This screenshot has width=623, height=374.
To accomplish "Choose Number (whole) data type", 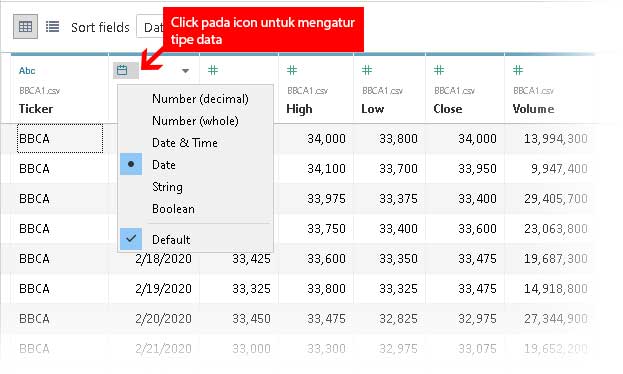I will point(195,120).
